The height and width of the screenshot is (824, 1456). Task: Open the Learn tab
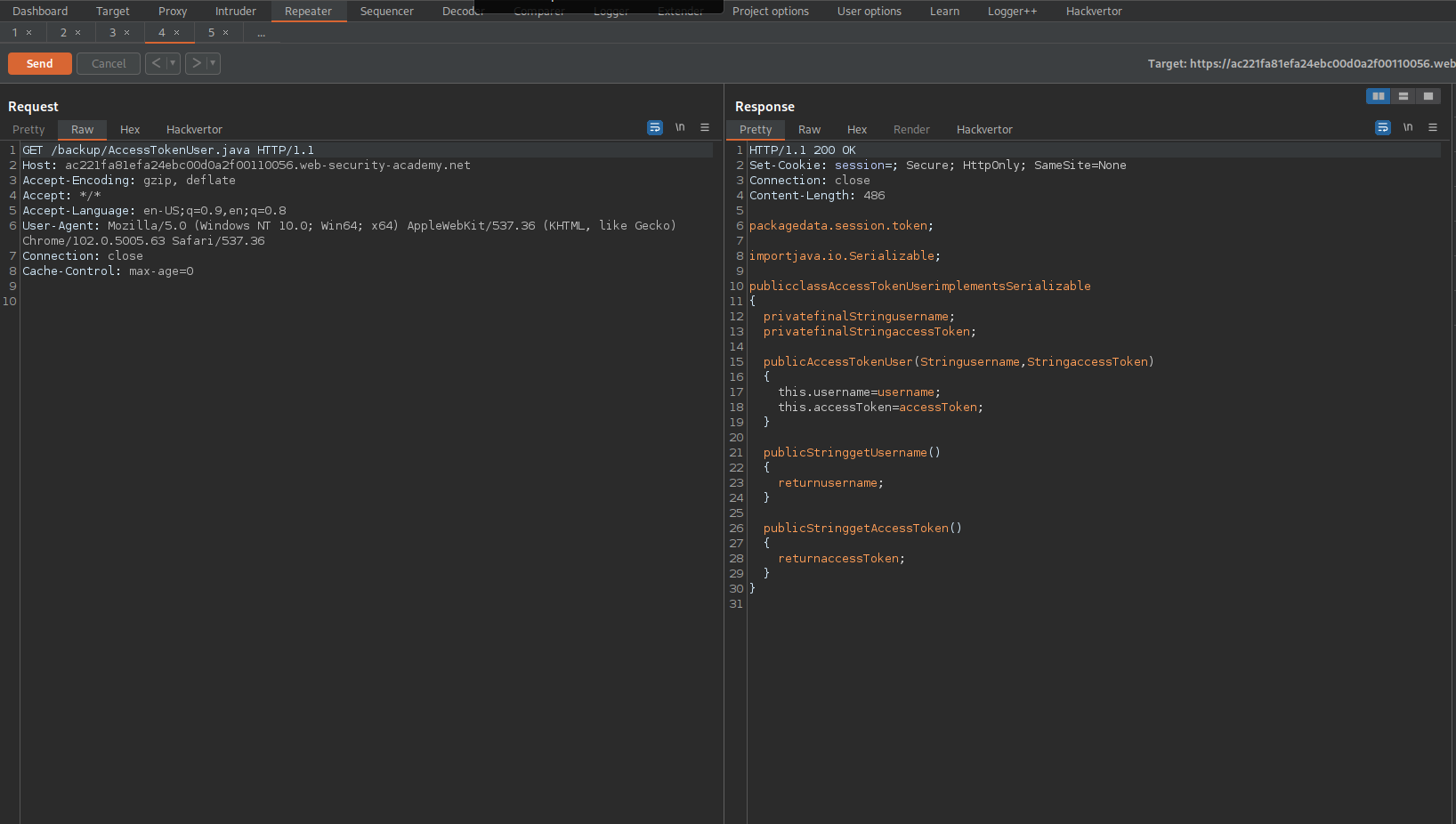(945, 12)
